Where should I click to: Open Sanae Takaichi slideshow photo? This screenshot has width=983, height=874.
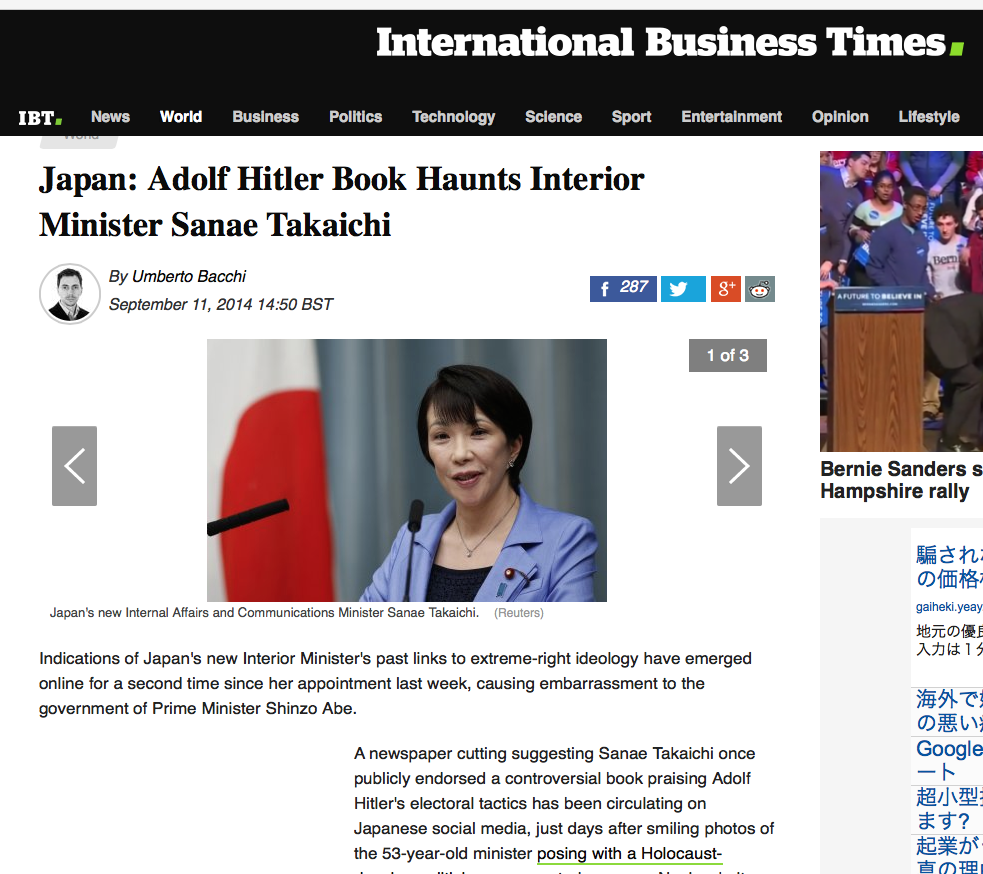click(x=407, y=470)
